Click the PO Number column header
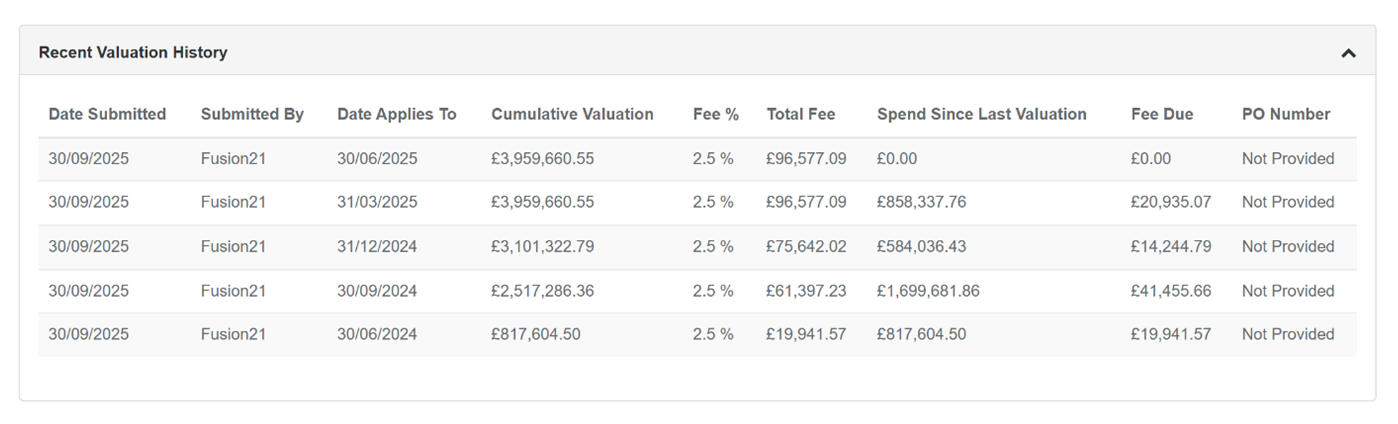The height and width of the screenshot is (424, 1398). click(x=1286, y=114)
